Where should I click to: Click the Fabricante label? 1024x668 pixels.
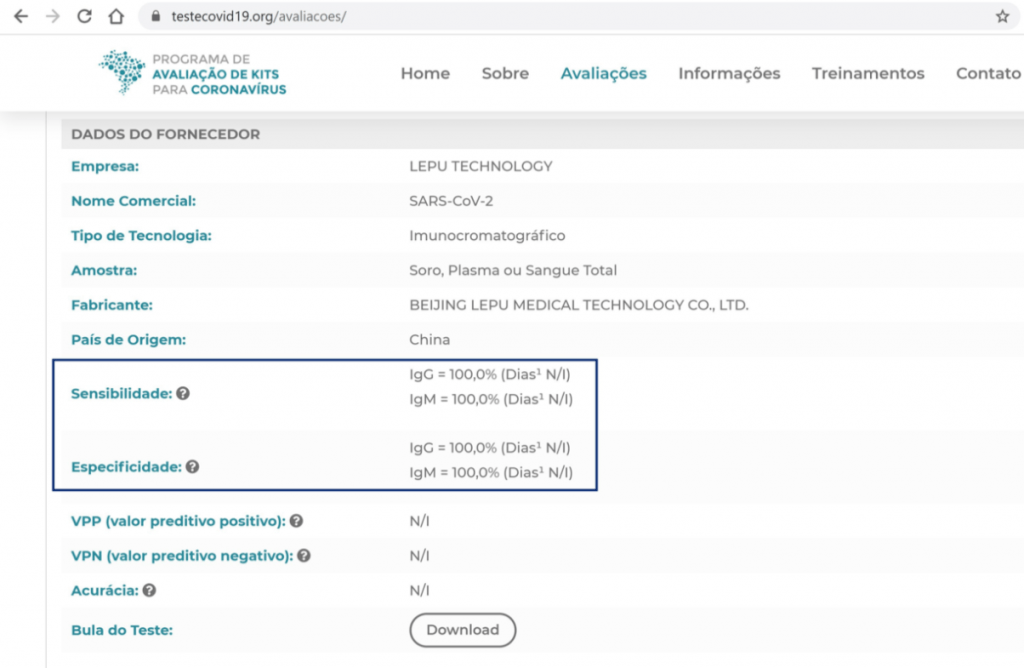coord(112,304)
